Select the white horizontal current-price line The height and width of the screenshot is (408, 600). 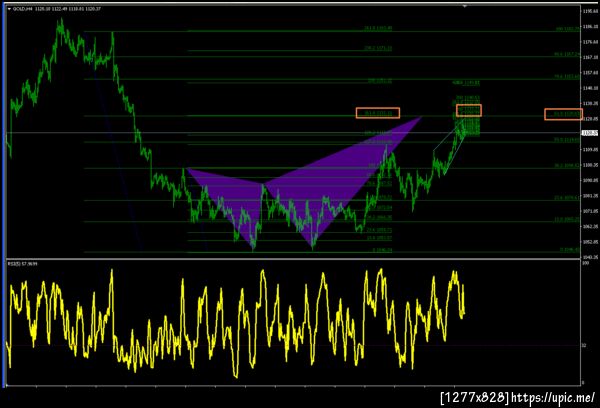(x=293, y=133)
